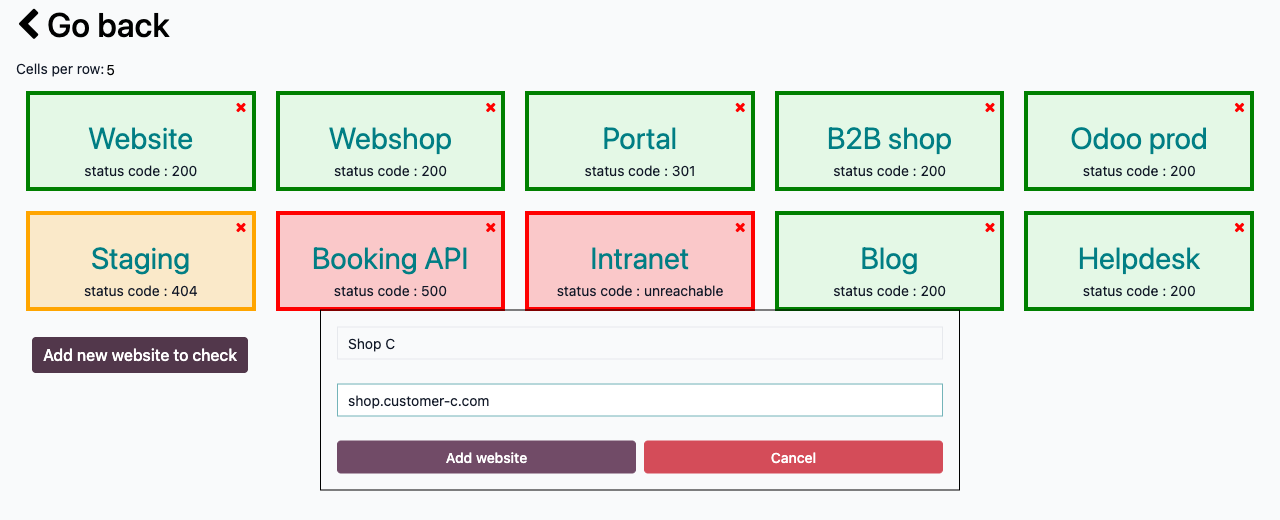Click Add new website to check button
The width and height of the screenshot is (1280, 520).
140,355
